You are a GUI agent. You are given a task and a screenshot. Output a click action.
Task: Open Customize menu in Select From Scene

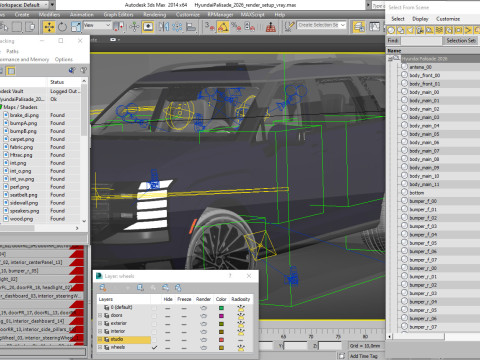[x=448, y=19]
